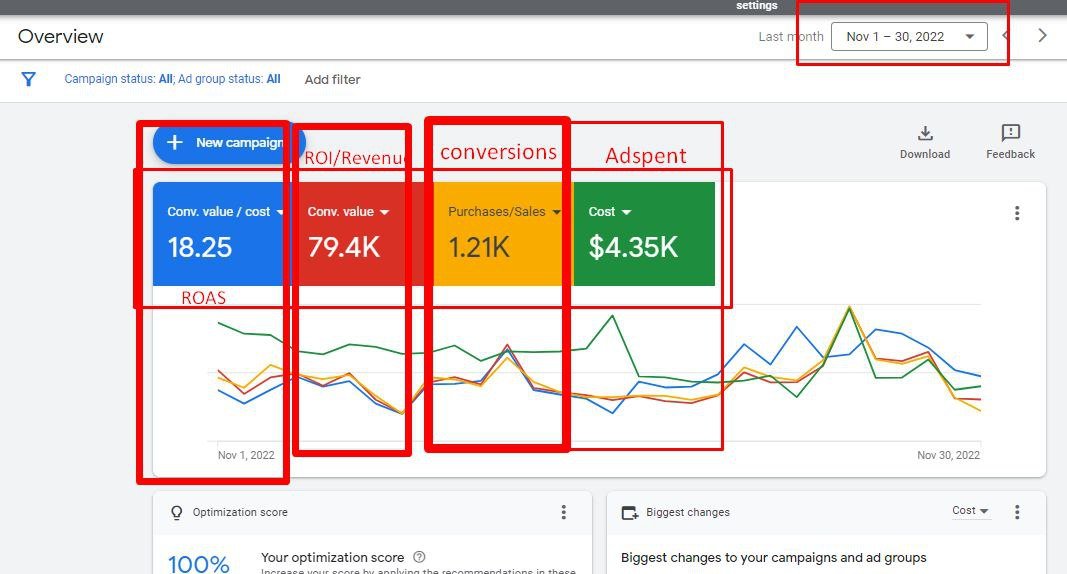
Task: Expand the Conv. value metric dropdown
Action: [385, 212]
